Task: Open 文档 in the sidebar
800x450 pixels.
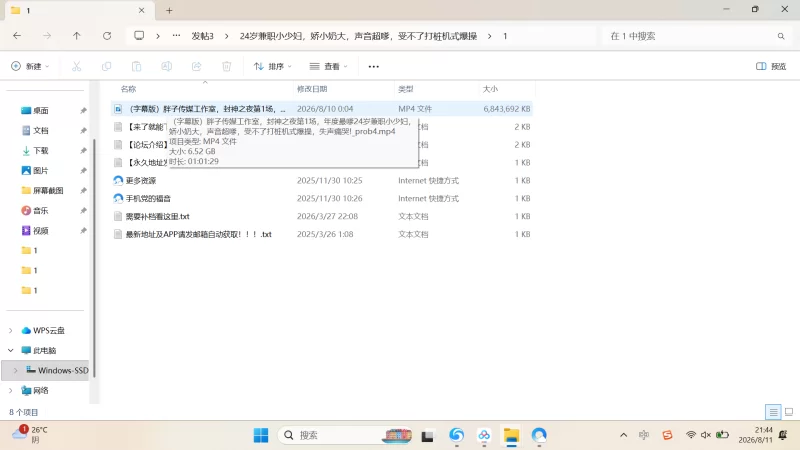Action: pyautogui.click(x=41, y=131)
